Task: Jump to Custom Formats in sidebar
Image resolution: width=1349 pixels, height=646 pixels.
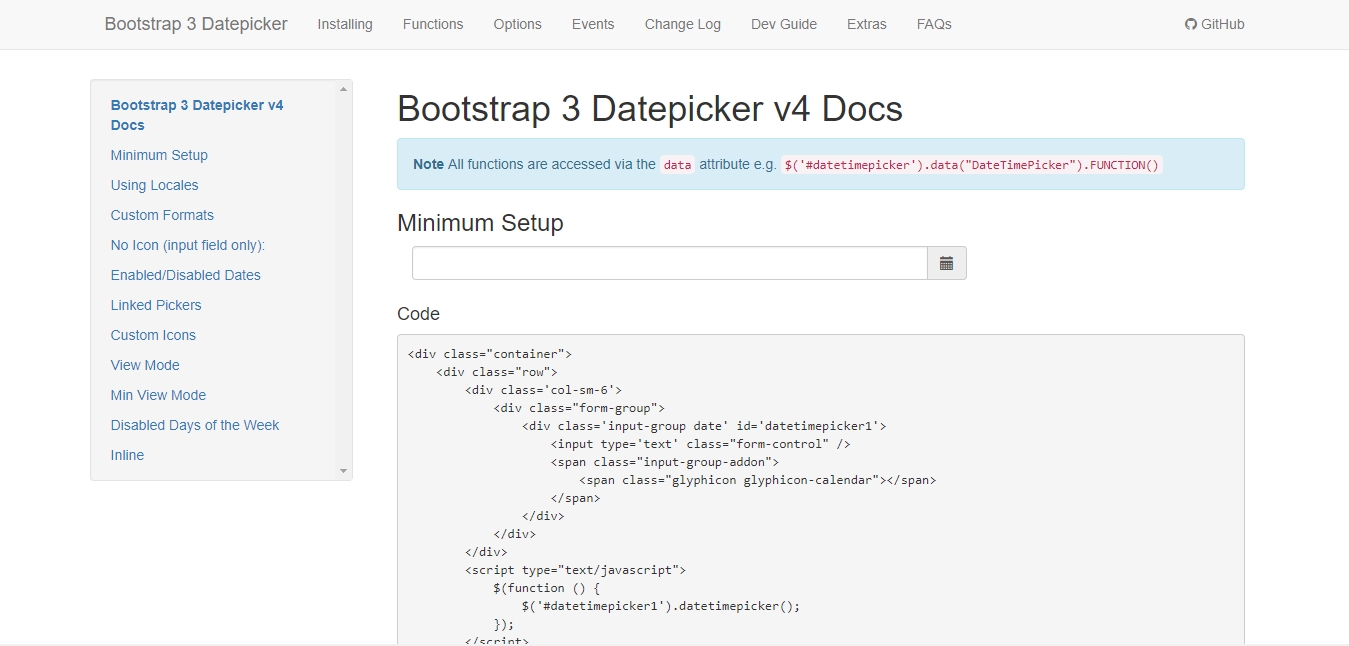Action: (x=162, y=215)
